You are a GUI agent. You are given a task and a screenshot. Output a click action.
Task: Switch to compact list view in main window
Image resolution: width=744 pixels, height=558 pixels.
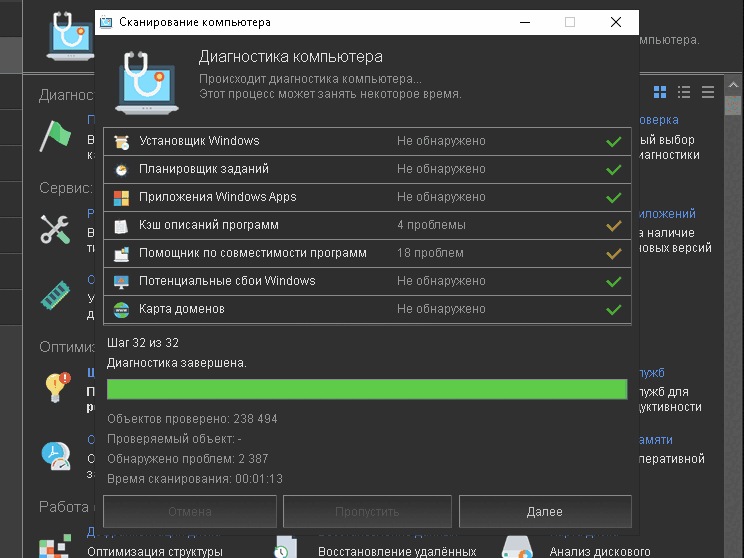tap(708, 92)
